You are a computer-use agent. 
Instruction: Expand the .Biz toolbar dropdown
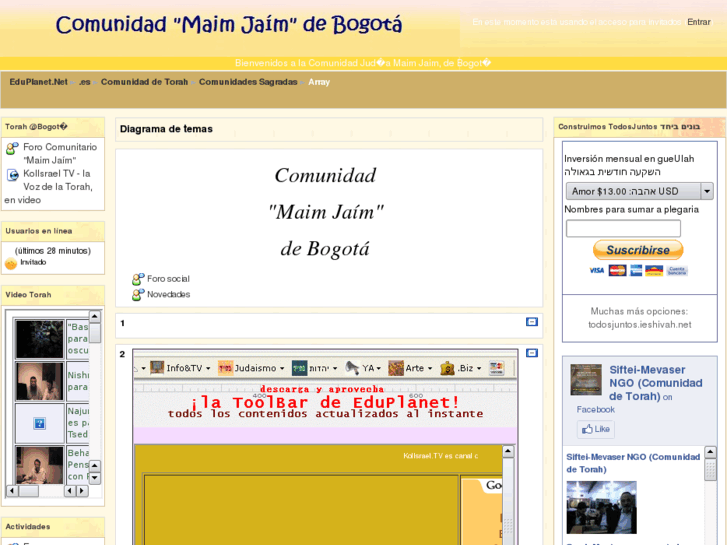click(x=477, y=368)
